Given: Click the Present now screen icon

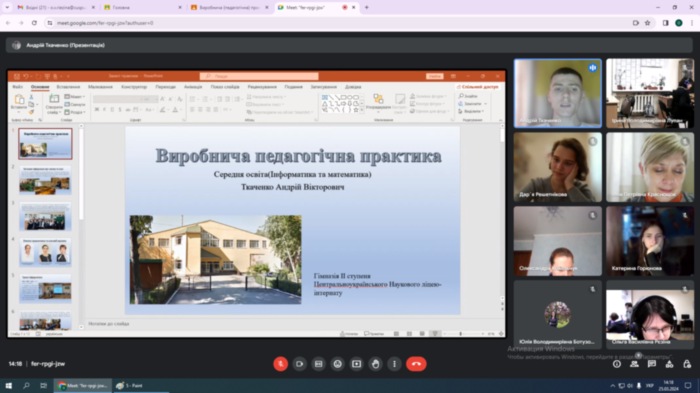Looking at the screenshot, I should click(356, 364).
